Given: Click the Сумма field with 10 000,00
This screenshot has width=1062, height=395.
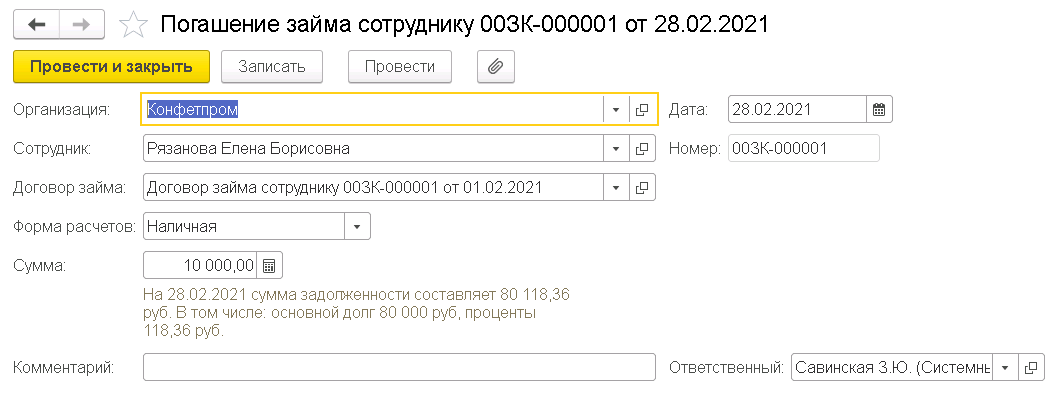Looking at the screenshot, I should pos(200,266).
